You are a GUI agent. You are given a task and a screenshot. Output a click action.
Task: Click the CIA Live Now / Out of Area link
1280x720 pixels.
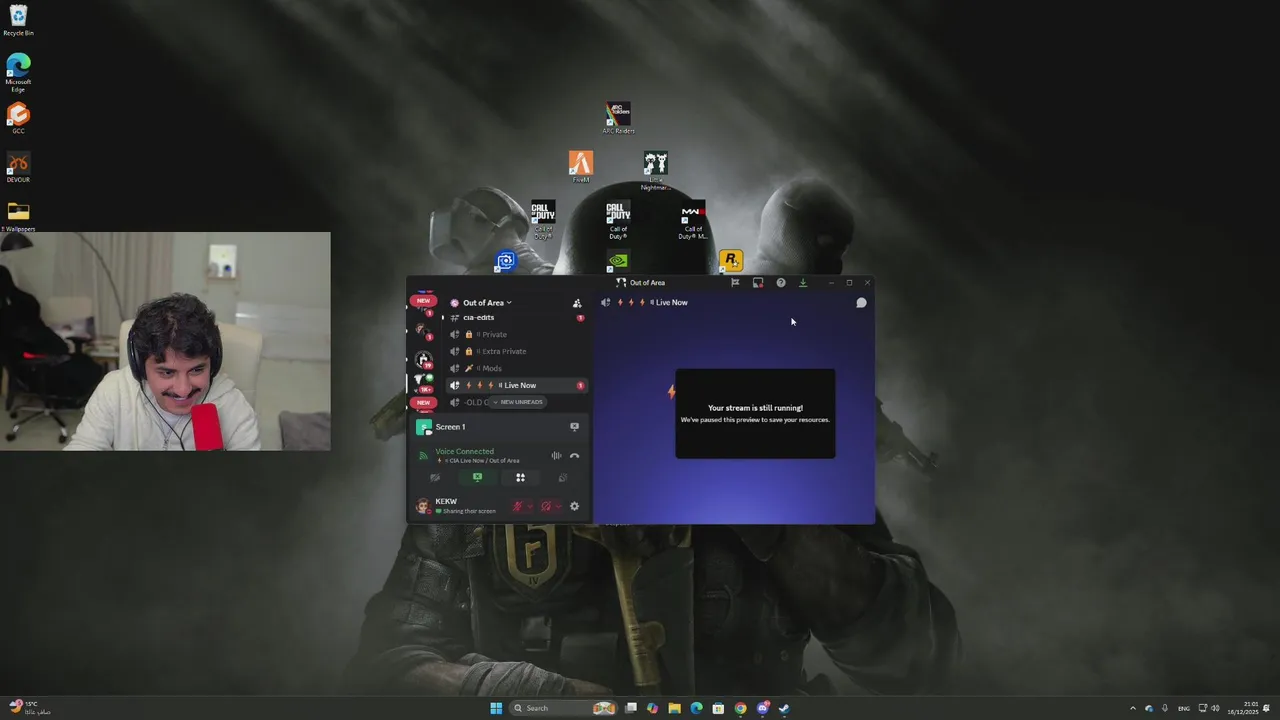click(479, 461)
